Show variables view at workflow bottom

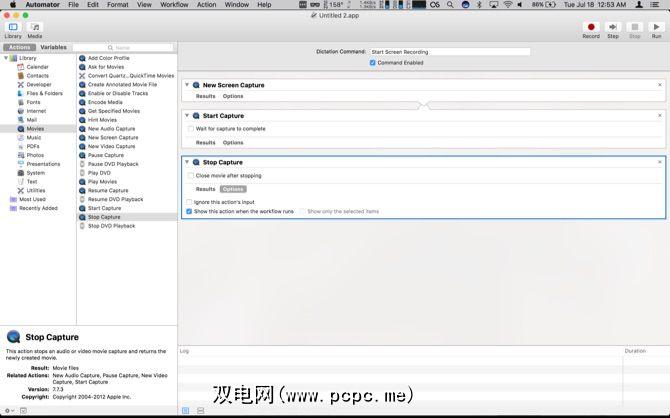200,411
